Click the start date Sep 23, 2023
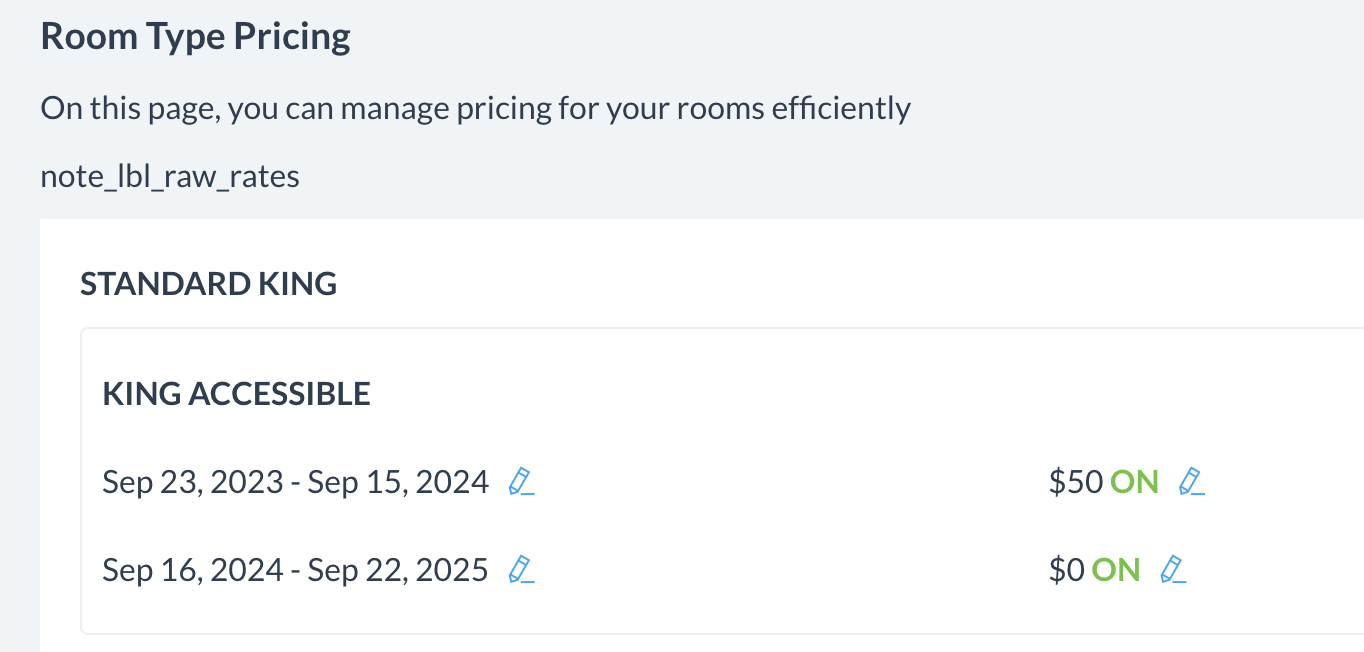This screenshot has width=1364, height=652. [193, 482]
